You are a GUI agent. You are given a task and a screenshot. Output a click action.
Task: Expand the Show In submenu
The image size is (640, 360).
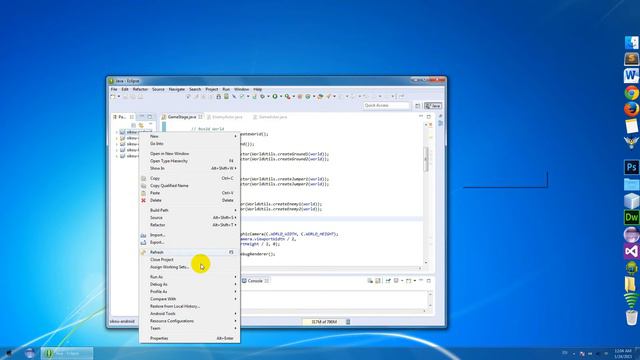pyautogui.click(x=189, y=168)
